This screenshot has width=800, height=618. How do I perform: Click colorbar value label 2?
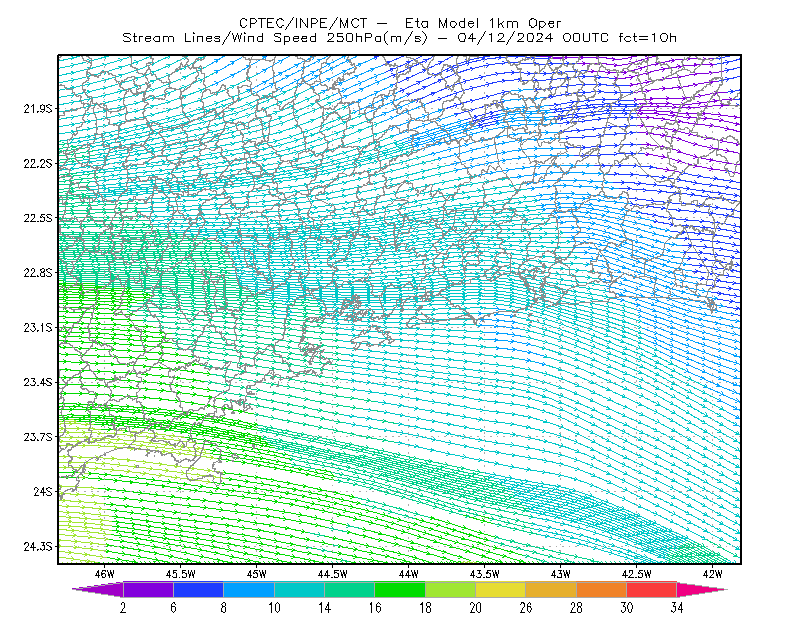(123, 608)
